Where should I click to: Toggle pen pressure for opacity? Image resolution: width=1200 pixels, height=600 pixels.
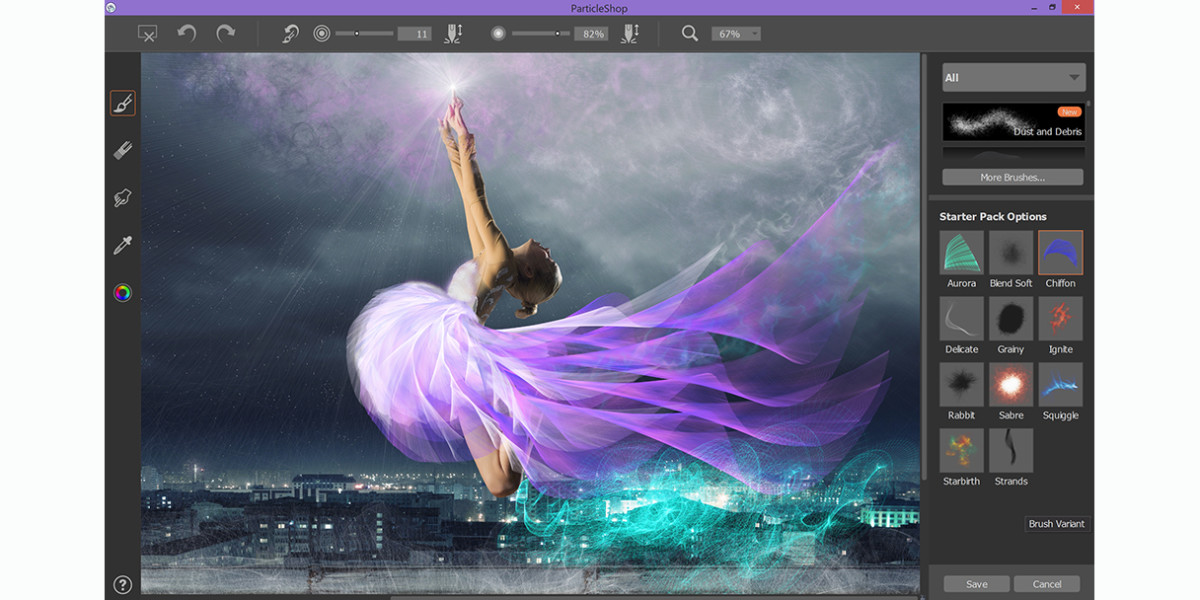629,34
